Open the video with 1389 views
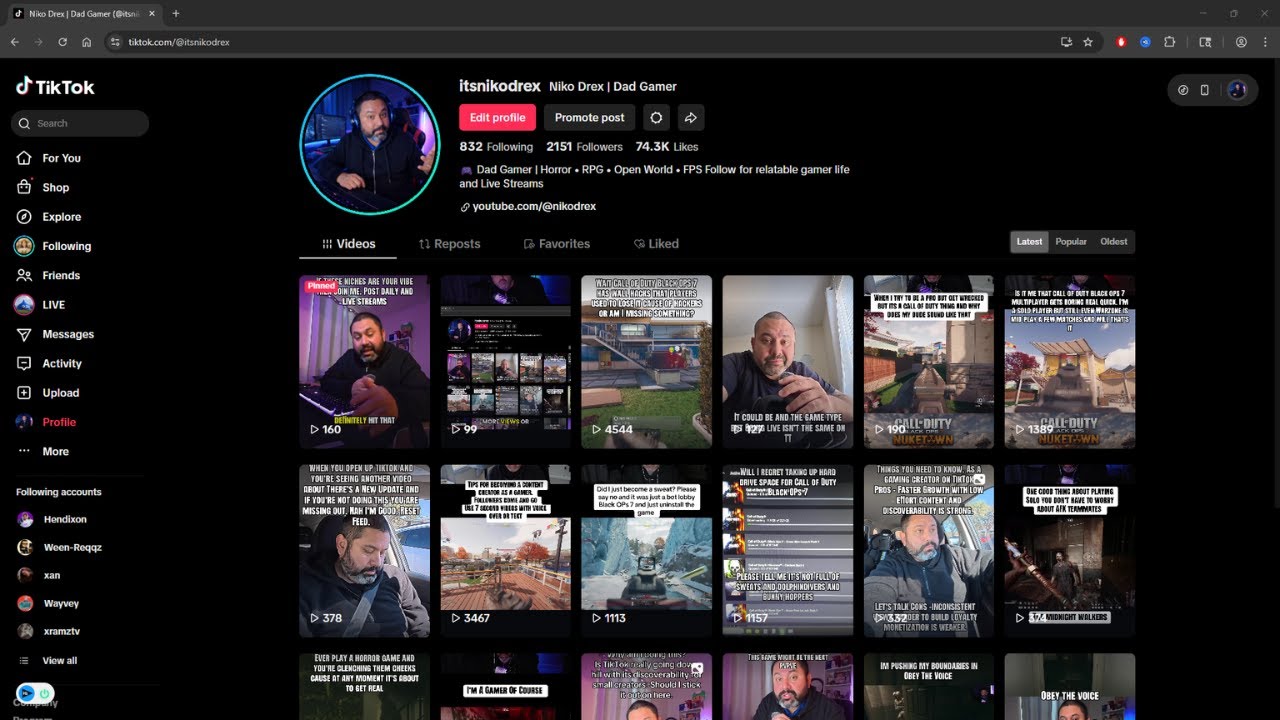Viewport: 1280px width, 720px height. click(x=1070, y=361)
